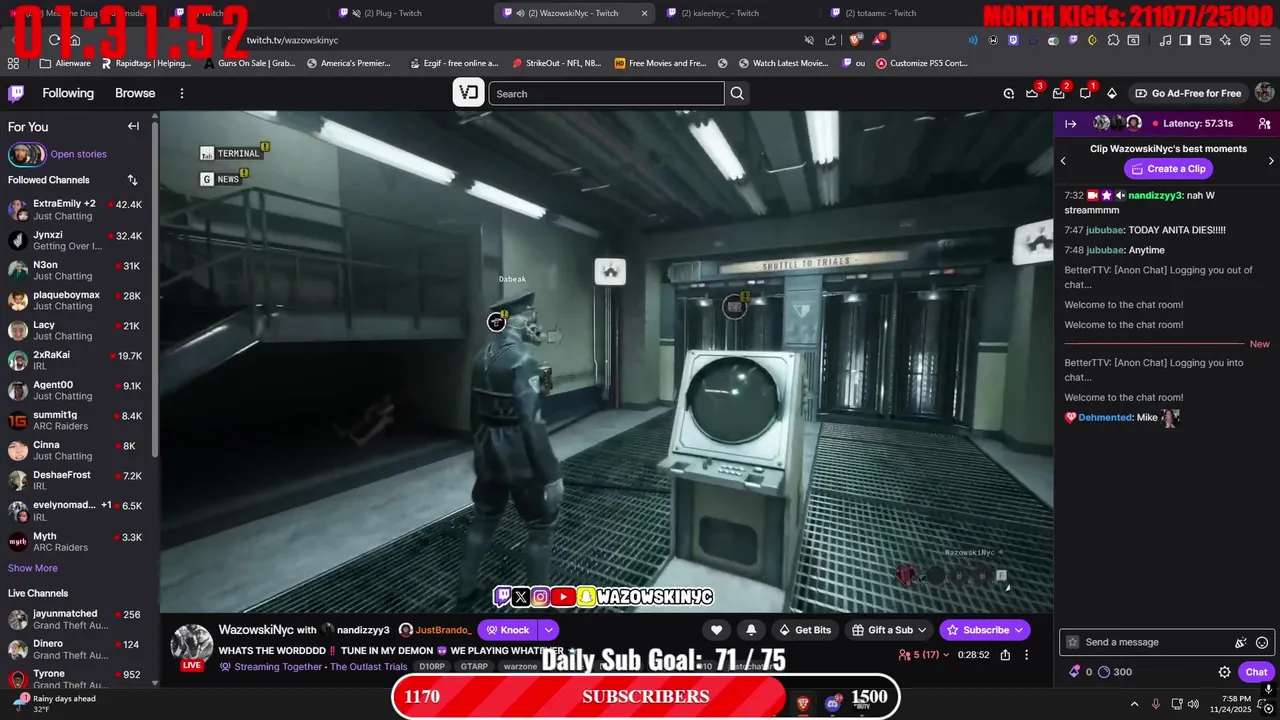Open Discord icon in taskbar
The height and width of the screenshot is (720, 1280).
click(x=833, y=704)
